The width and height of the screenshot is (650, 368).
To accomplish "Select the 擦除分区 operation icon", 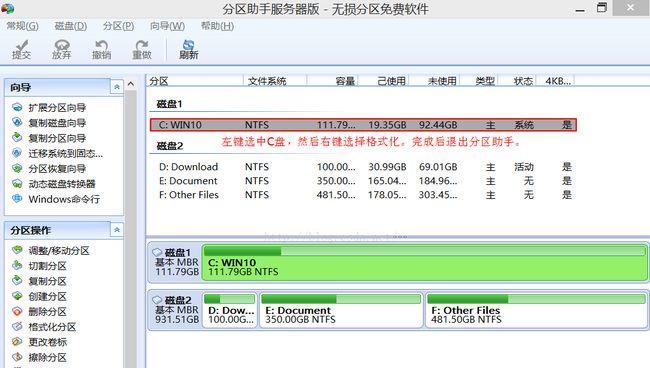I will tap(17, 357).
